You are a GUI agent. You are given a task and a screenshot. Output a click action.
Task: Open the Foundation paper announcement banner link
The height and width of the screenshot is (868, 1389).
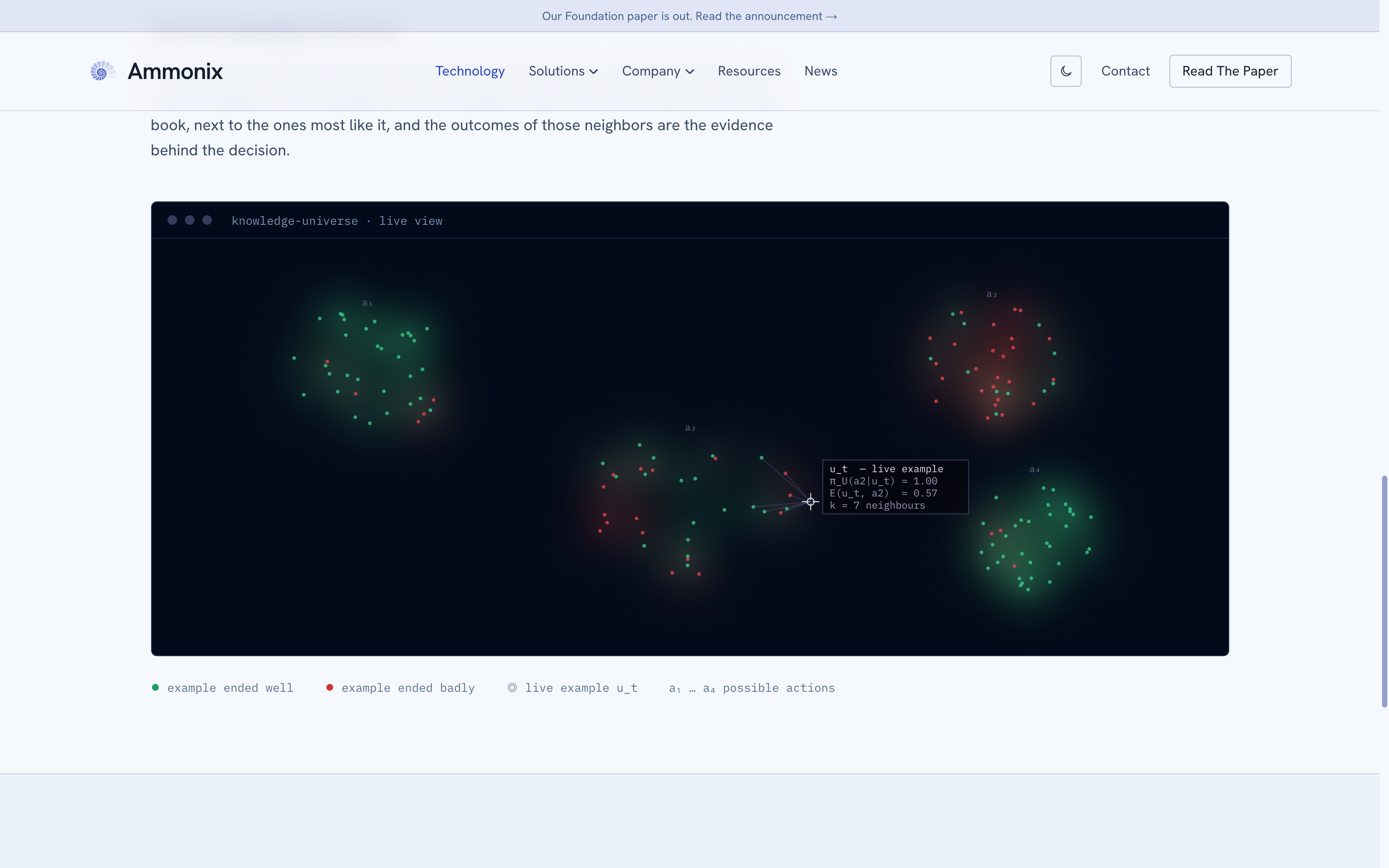click(x=689, y=16)
